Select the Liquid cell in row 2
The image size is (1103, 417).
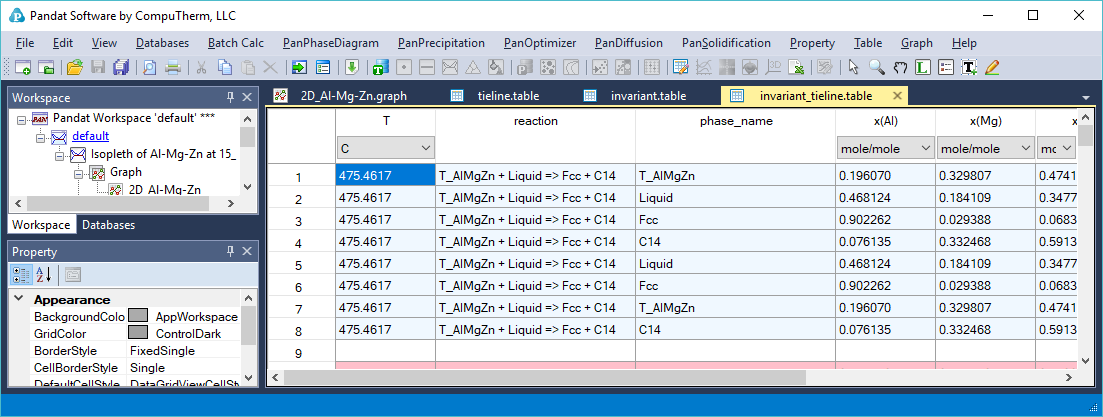pos(735,198)
